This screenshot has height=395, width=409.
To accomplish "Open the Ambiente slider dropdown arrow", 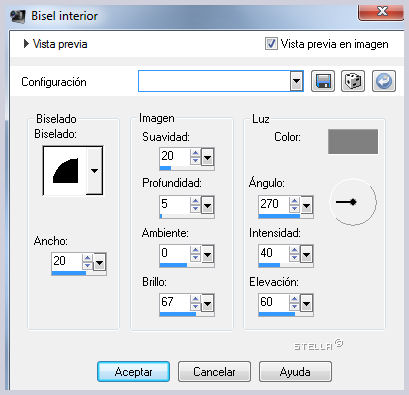I will point(207,255).
